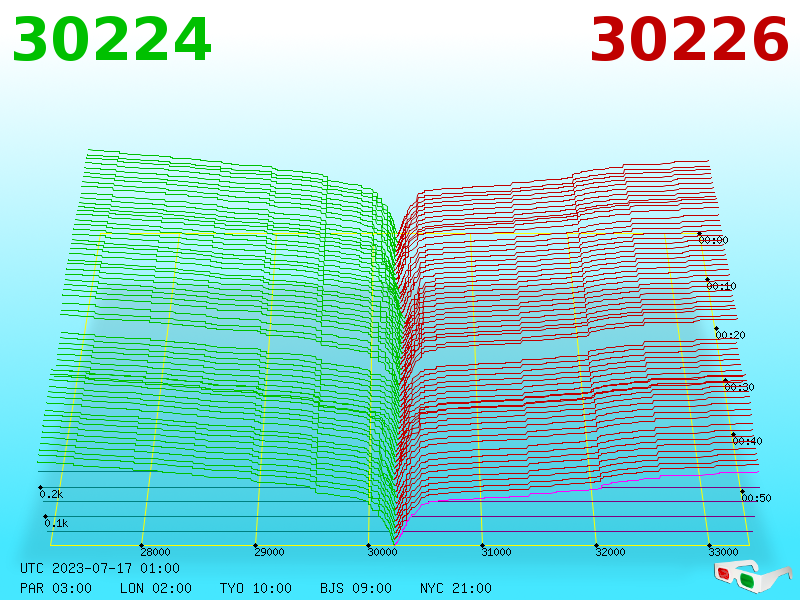Click the 29000 price axis label
This screenshot has height=600, width=800.
coord(269,552)
